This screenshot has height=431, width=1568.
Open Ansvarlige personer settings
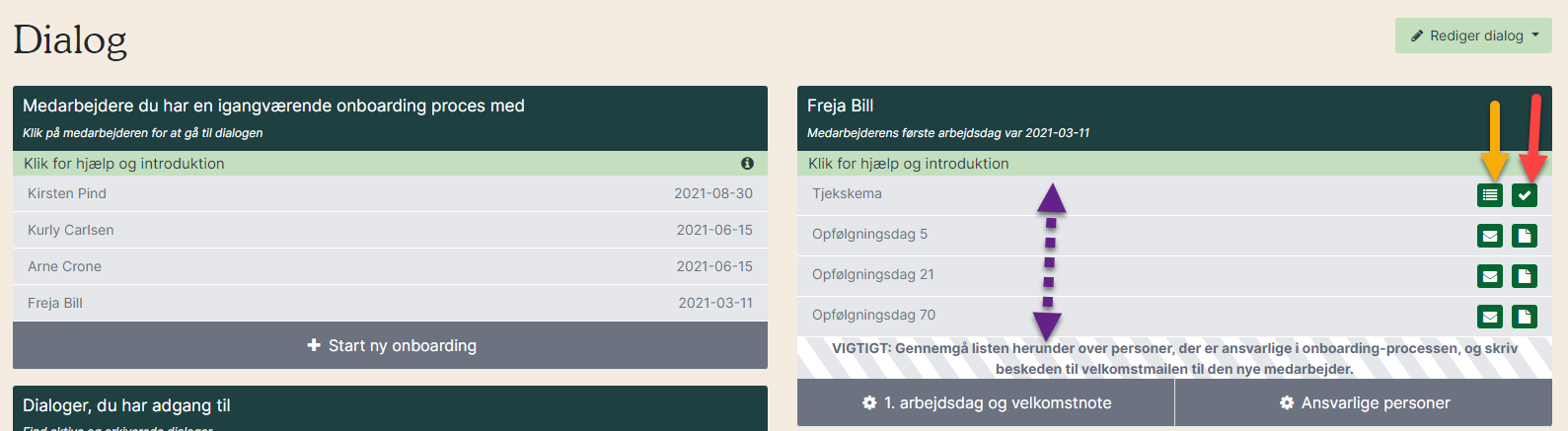[x=1364, y=402]
